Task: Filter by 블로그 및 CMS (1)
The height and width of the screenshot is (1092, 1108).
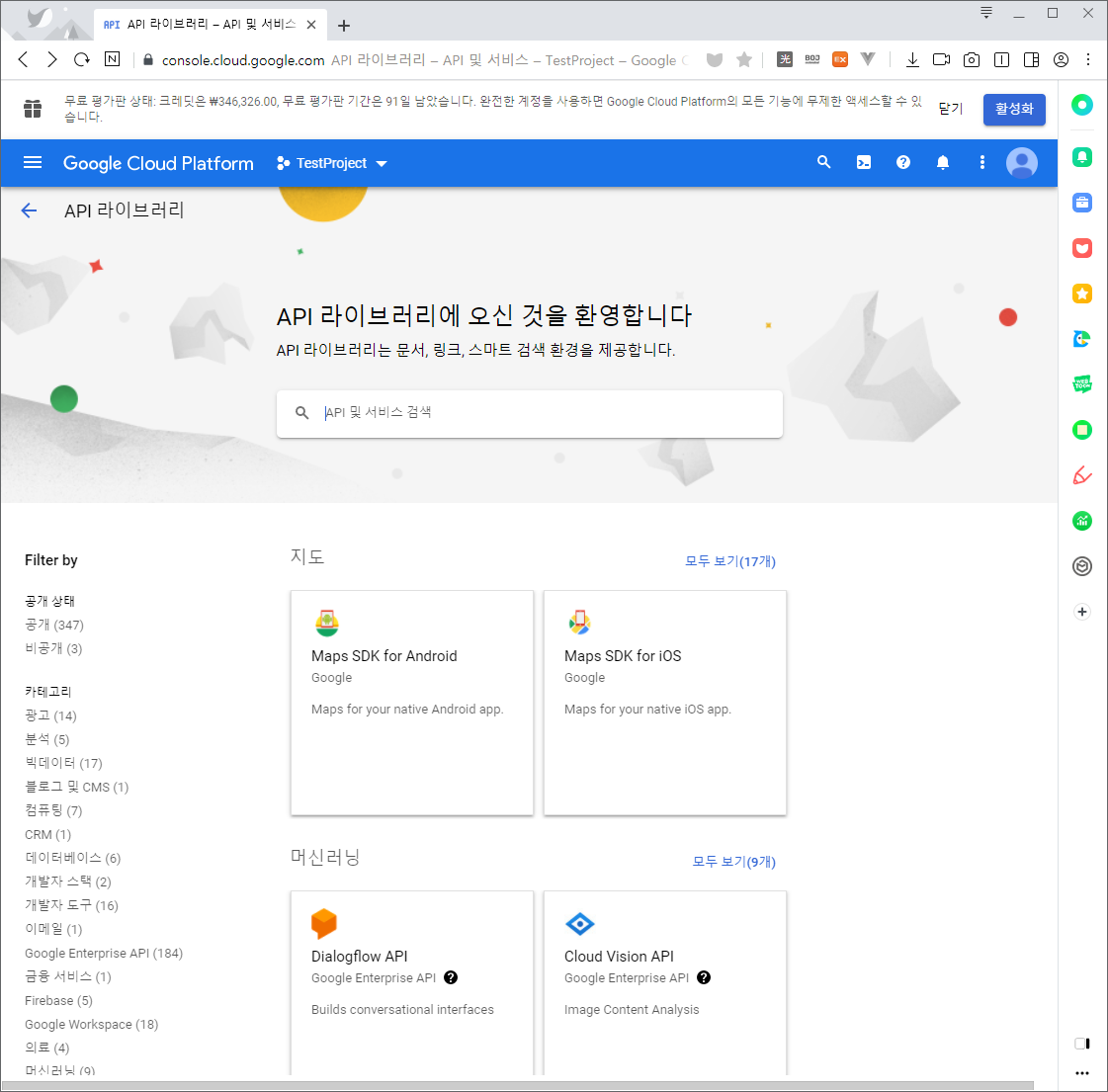Action: [x=77, y=787]
